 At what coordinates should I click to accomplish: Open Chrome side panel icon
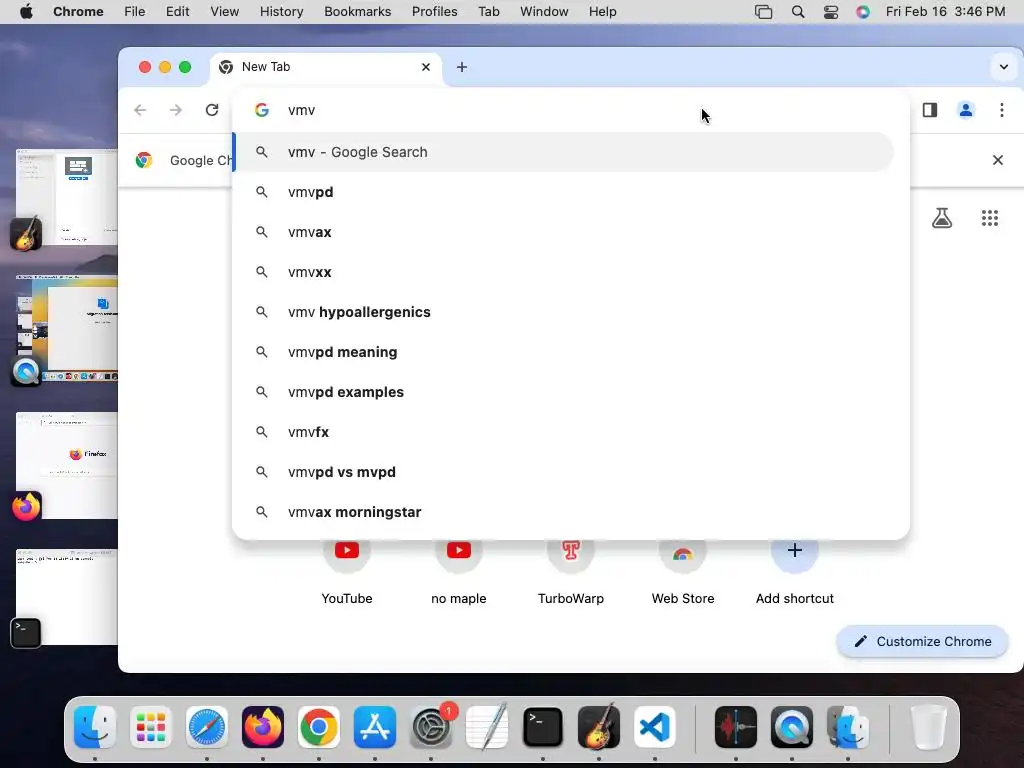[x=930, y=110]
